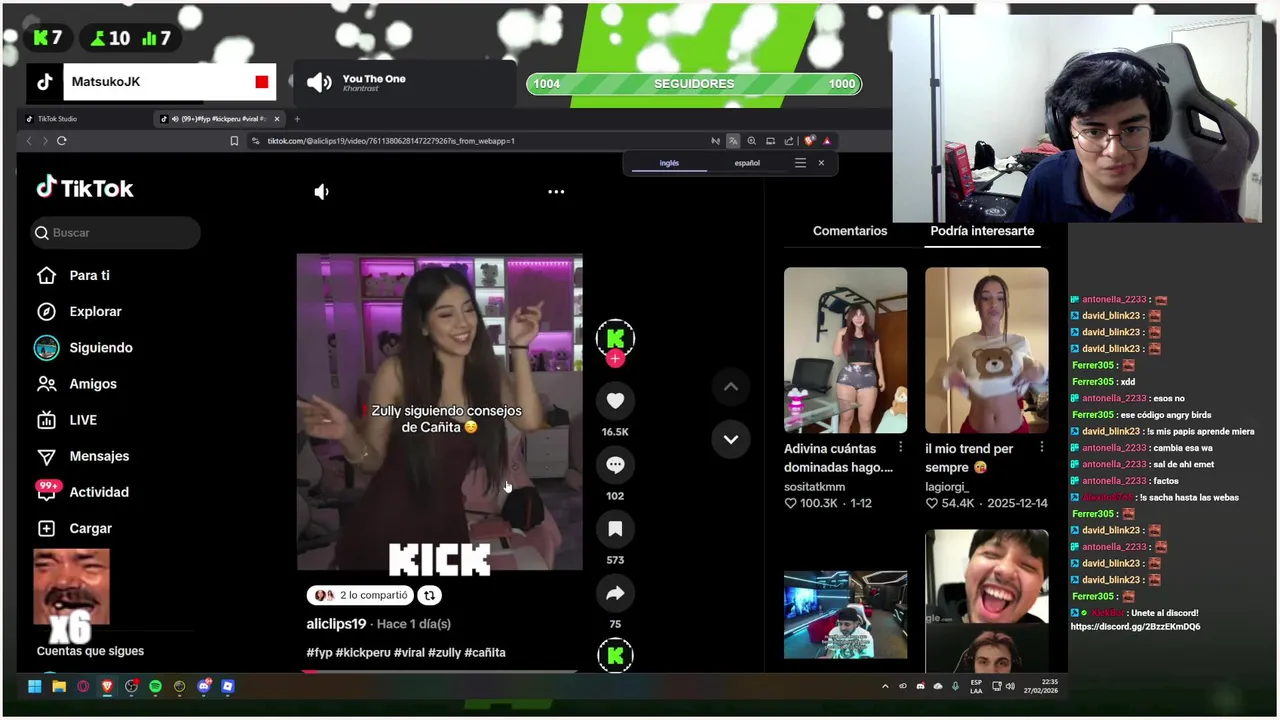Open the Explorar compass page
Viewport: 1280px width, 720px height.
(x=79, y=311)
